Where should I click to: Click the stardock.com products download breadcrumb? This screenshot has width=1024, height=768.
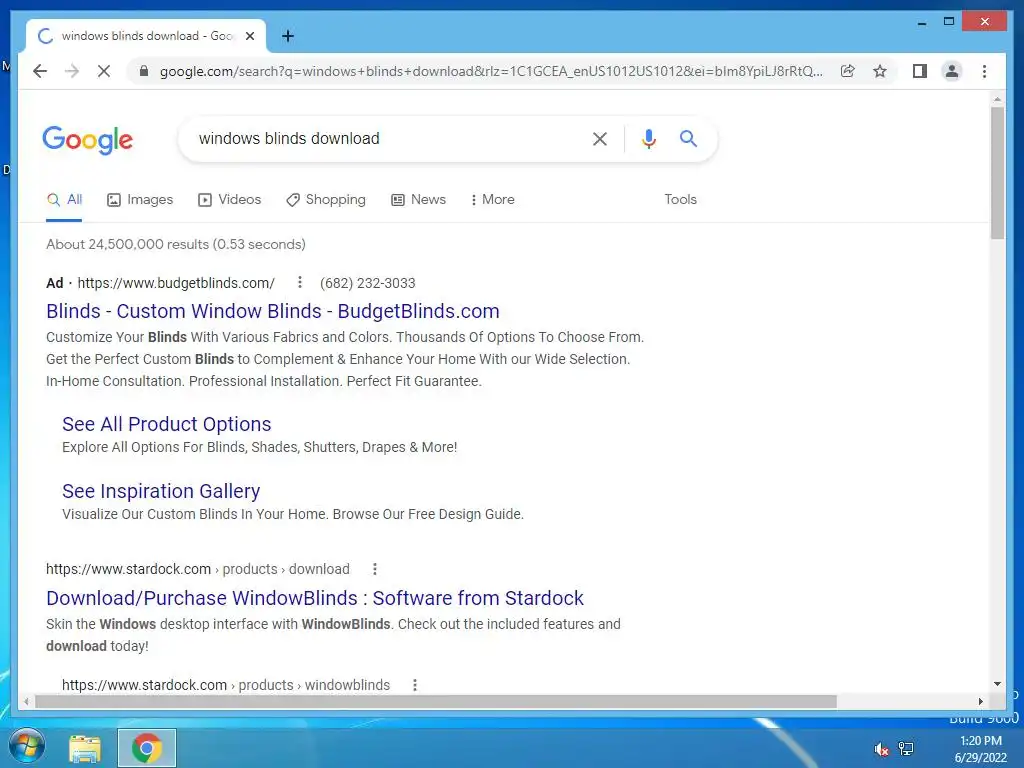click(x=198, y=569)
